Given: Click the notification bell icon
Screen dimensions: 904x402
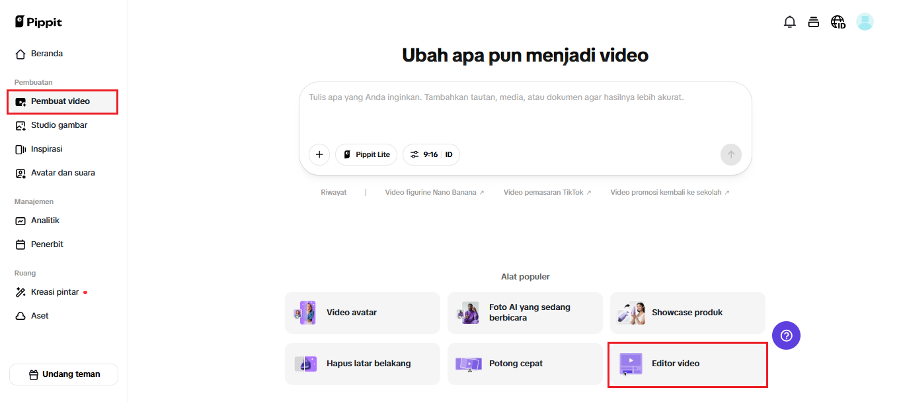Looking at the screenshot, I should pos(790,22).
